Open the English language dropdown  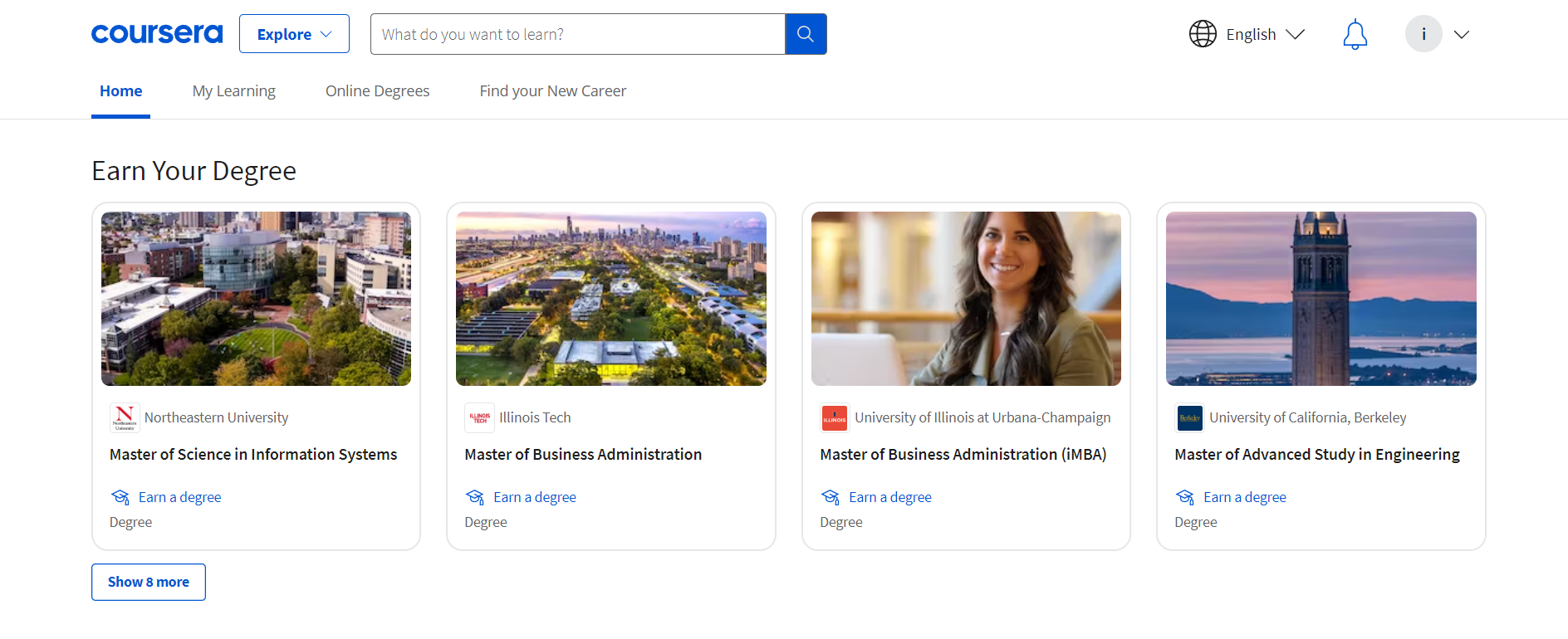tap(1265, 34)
